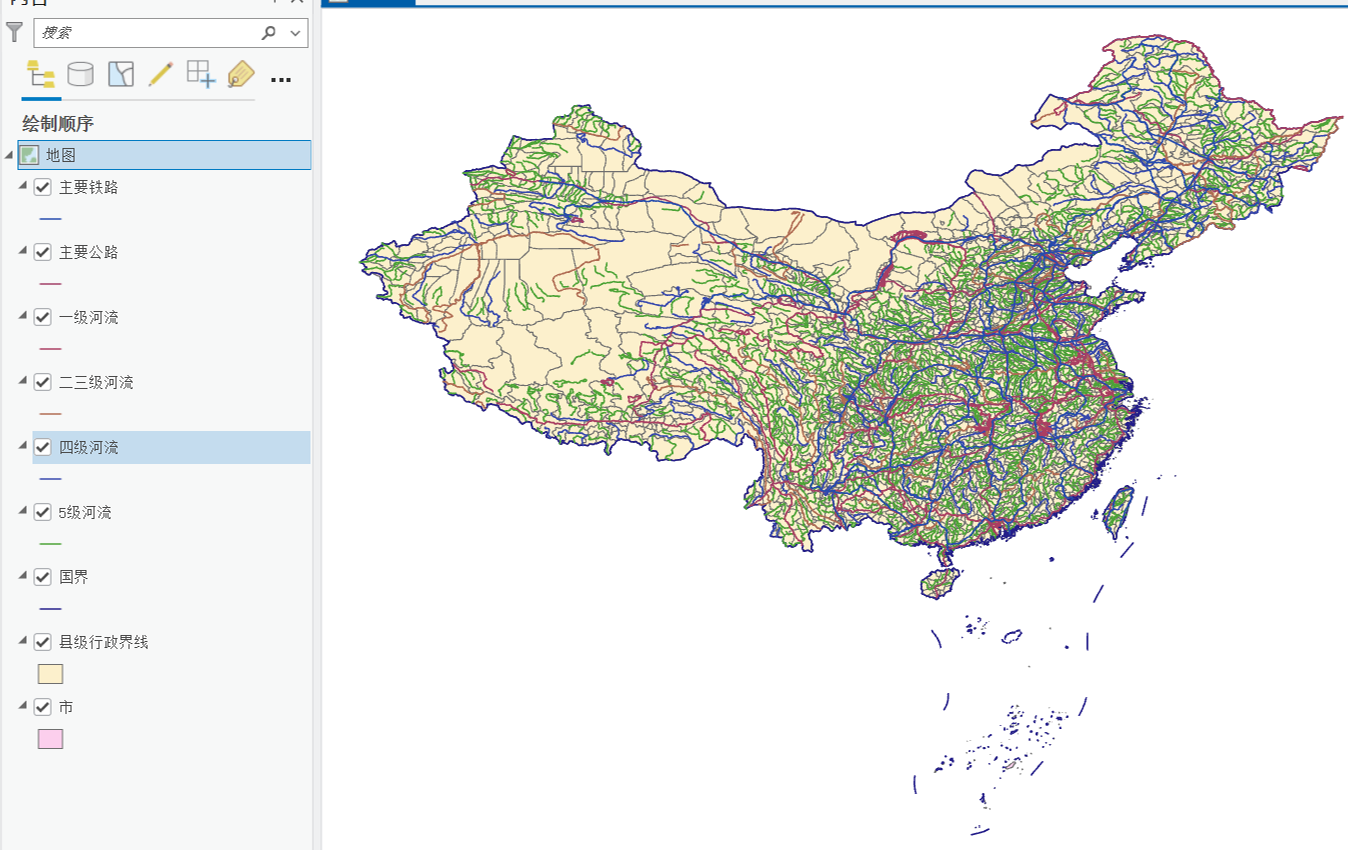Screen dimensions: 1349x850
Task: Click the magnifier search icon
Action: click(268, 33)
